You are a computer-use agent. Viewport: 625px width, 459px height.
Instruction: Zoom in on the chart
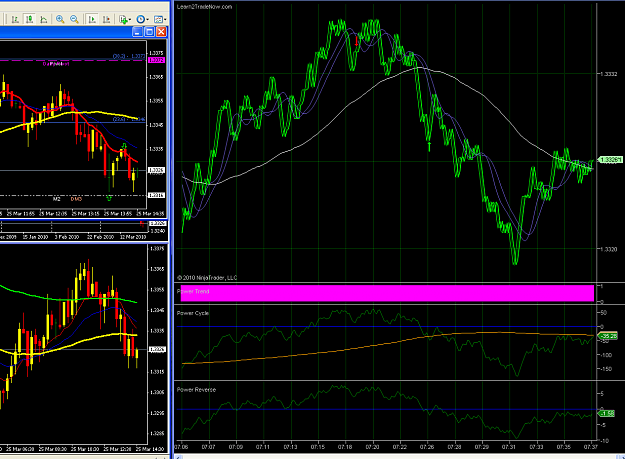(60, 19)
